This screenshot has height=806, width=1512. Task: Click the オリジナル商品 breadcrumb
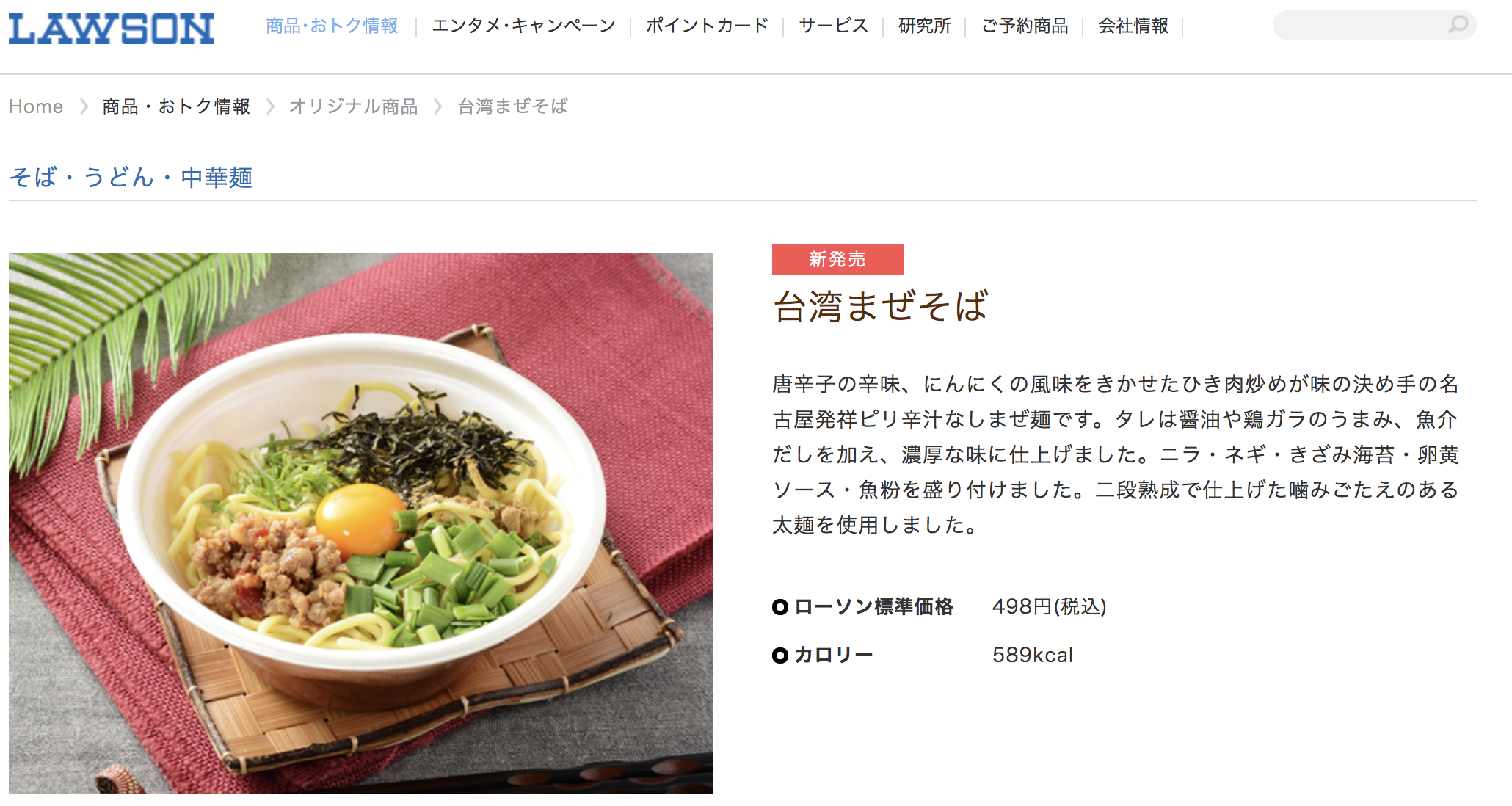tap(353, 106)
